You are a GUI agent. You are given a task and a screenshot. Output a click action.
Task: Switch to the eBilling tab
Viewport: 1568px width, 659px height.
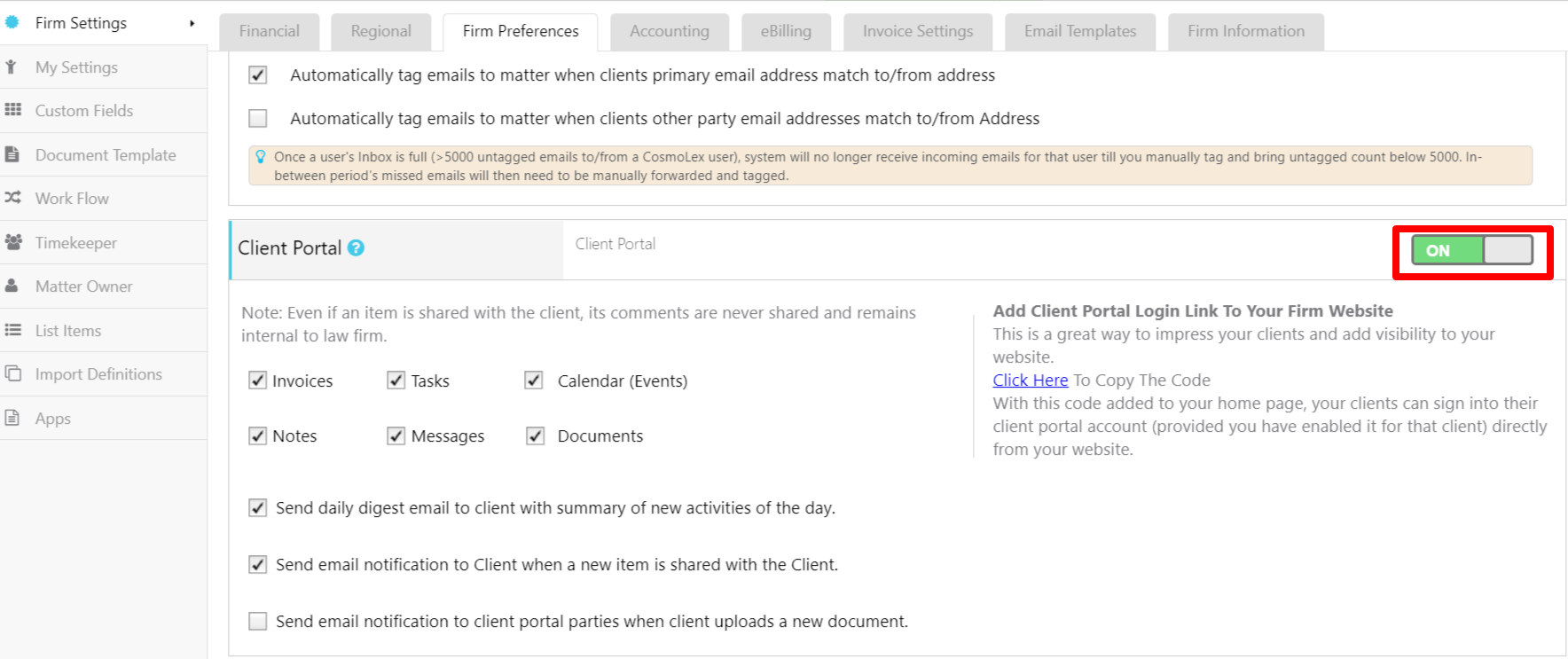(785, 32)
